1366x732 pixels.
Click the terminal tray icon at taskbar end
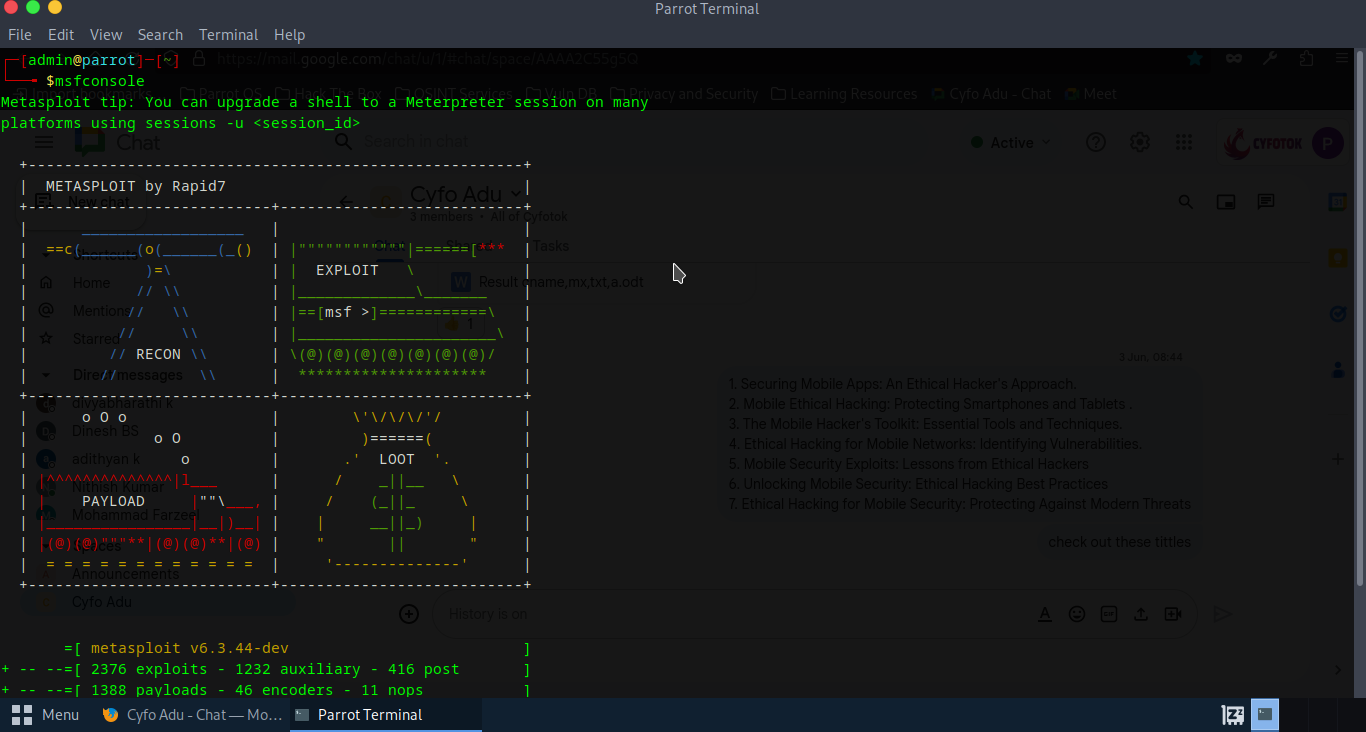1265,715
